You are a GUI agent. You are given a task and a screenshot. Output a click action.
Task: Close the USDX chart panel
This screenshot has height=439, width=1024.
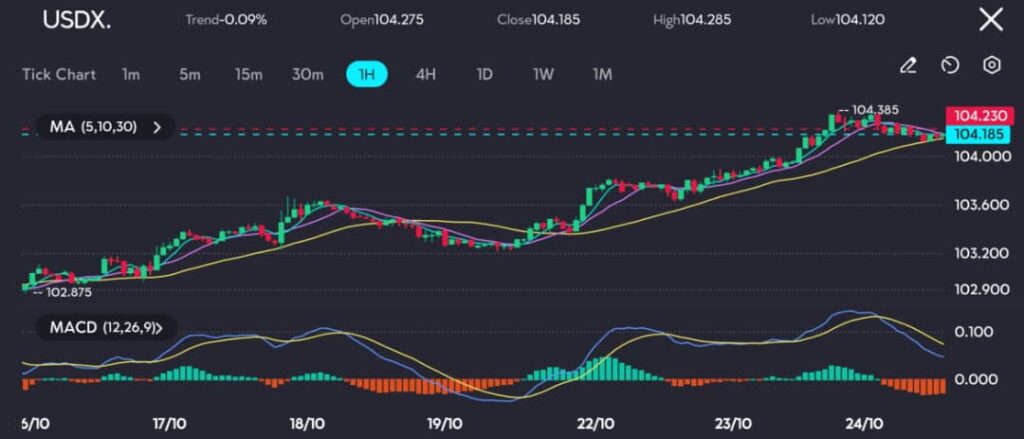click(990, 19)
